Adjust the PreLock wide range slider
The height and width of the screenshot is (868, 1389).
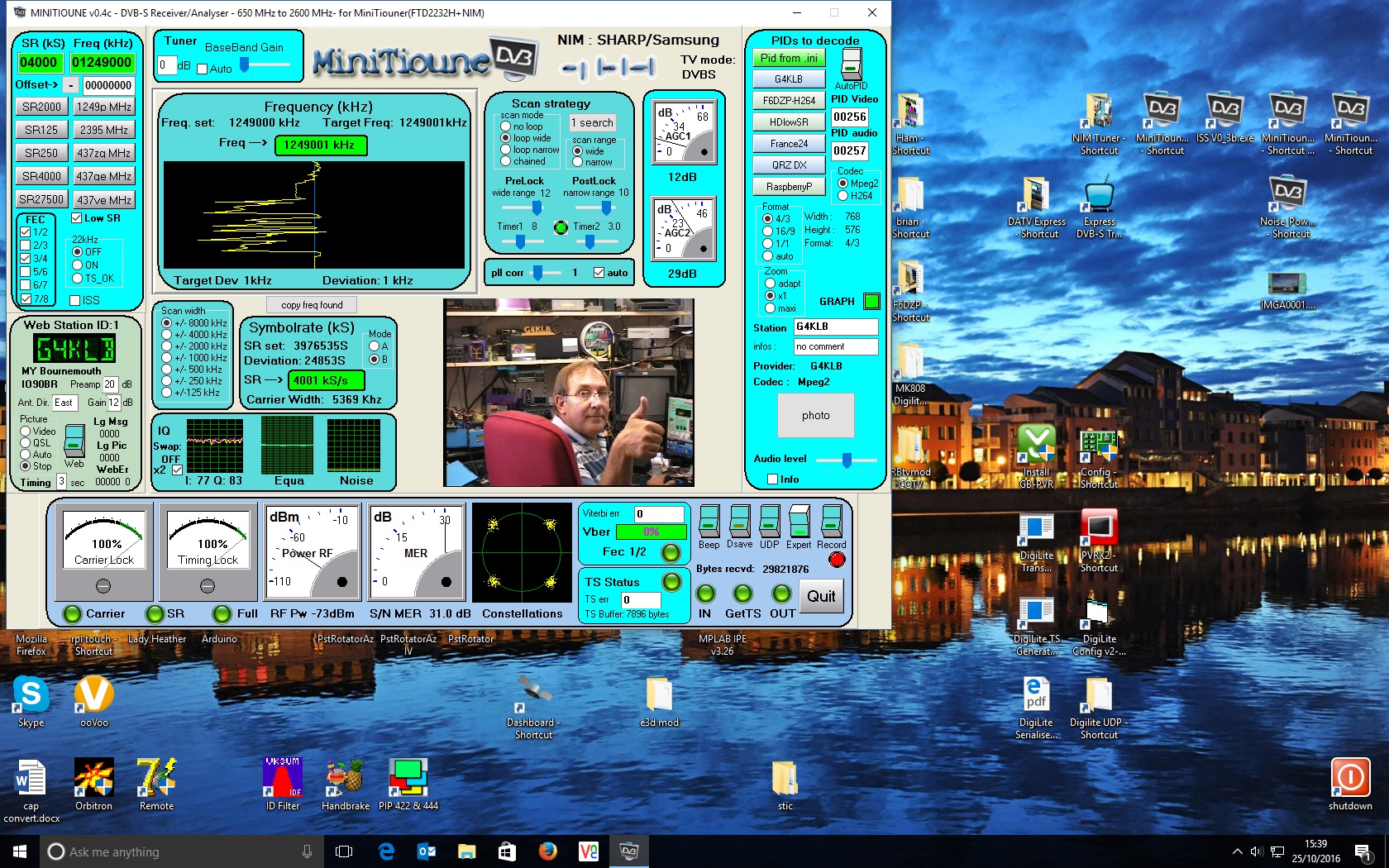click(x=537, y=207)
